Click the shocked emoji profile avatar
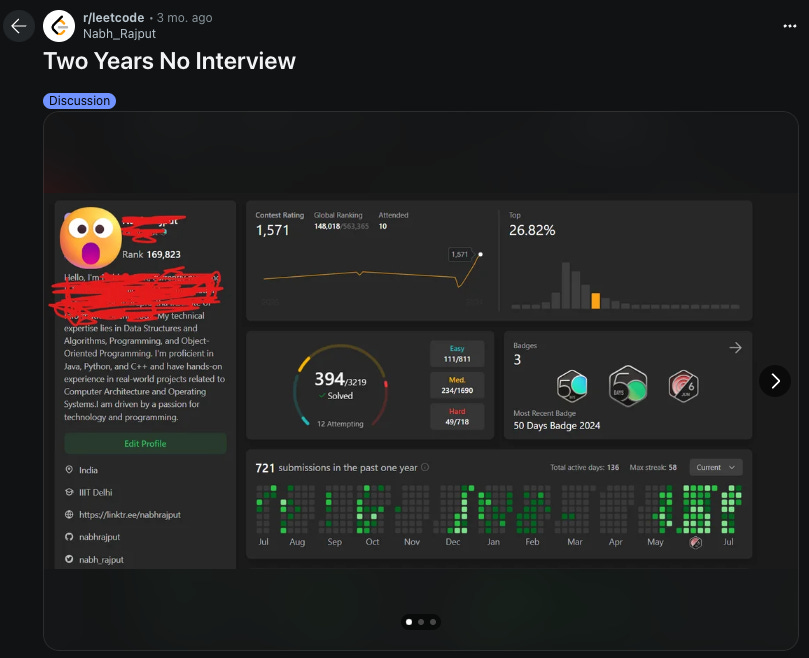 pyautogui.click(x=91, y=237)
